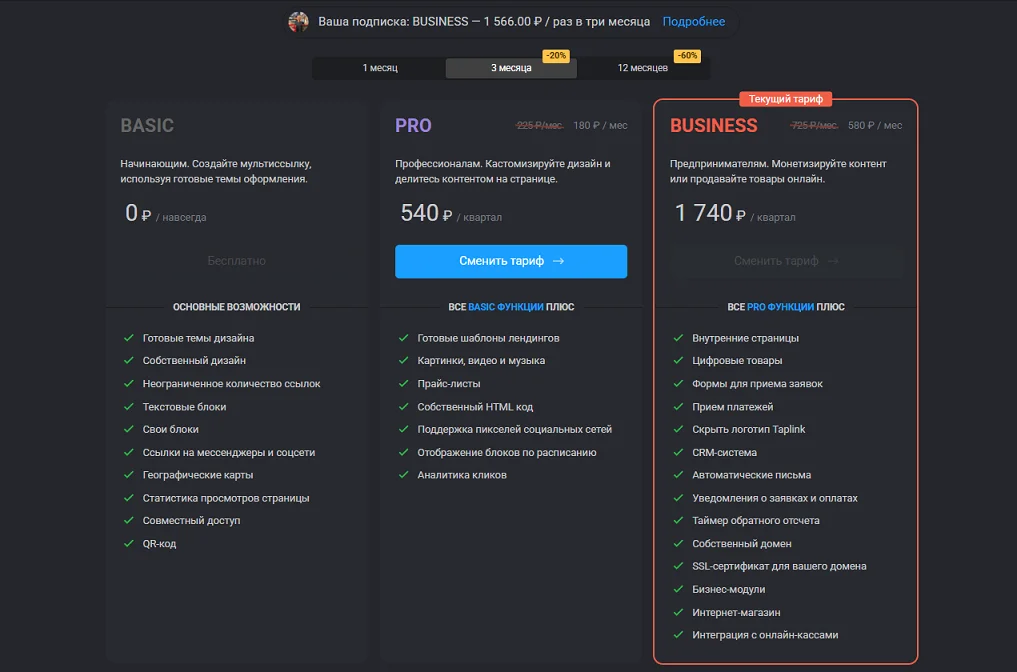Switch billing period to 1 месяц
The width and height of the screenshot is (1017, 672).
(380, 68)
